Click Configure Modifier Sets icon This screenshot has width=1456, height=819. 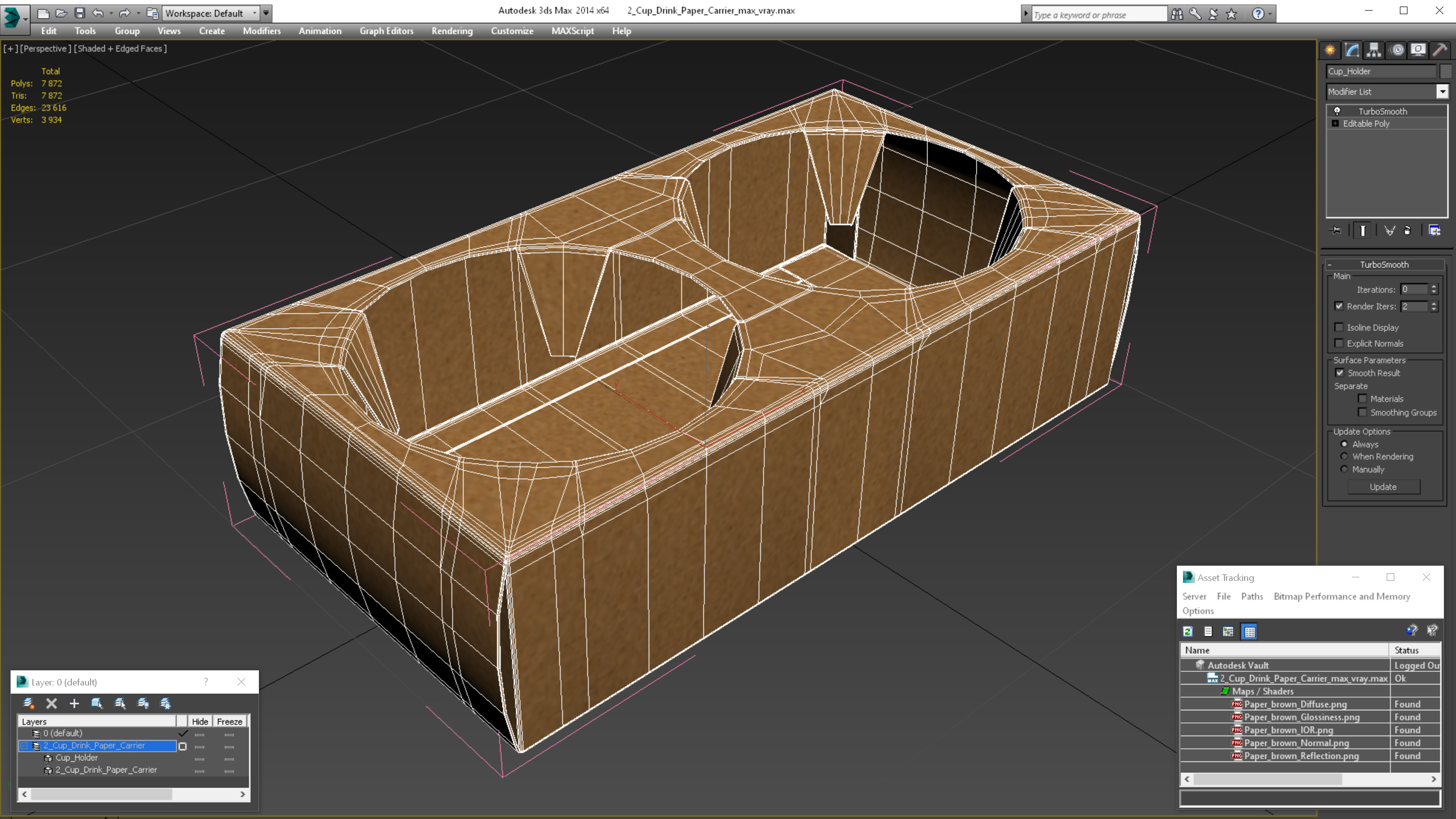pyautogui.click(x=1435, y=230)
